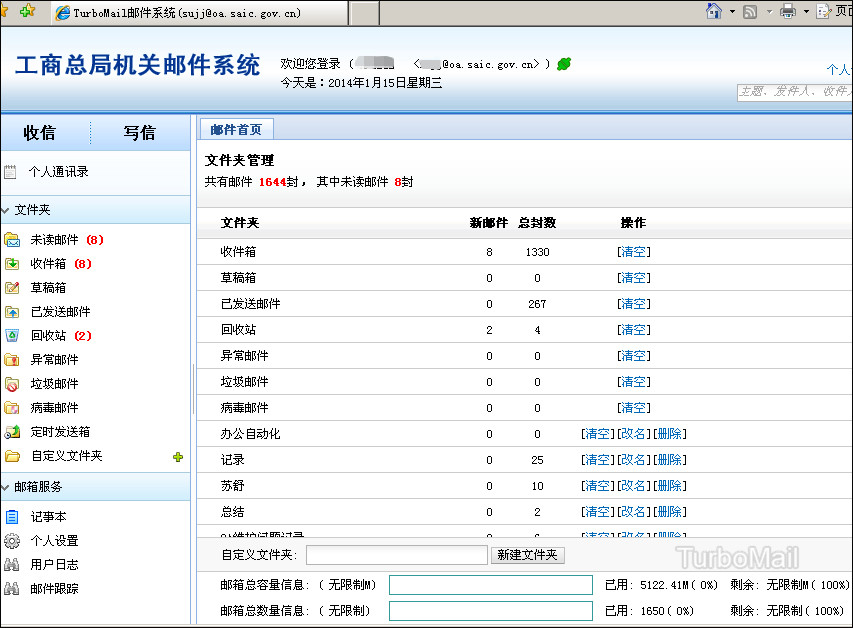The height and width of the screenshot is (628, 853).
Task: Open the drafts folder icon
Action: click(12, 288)
